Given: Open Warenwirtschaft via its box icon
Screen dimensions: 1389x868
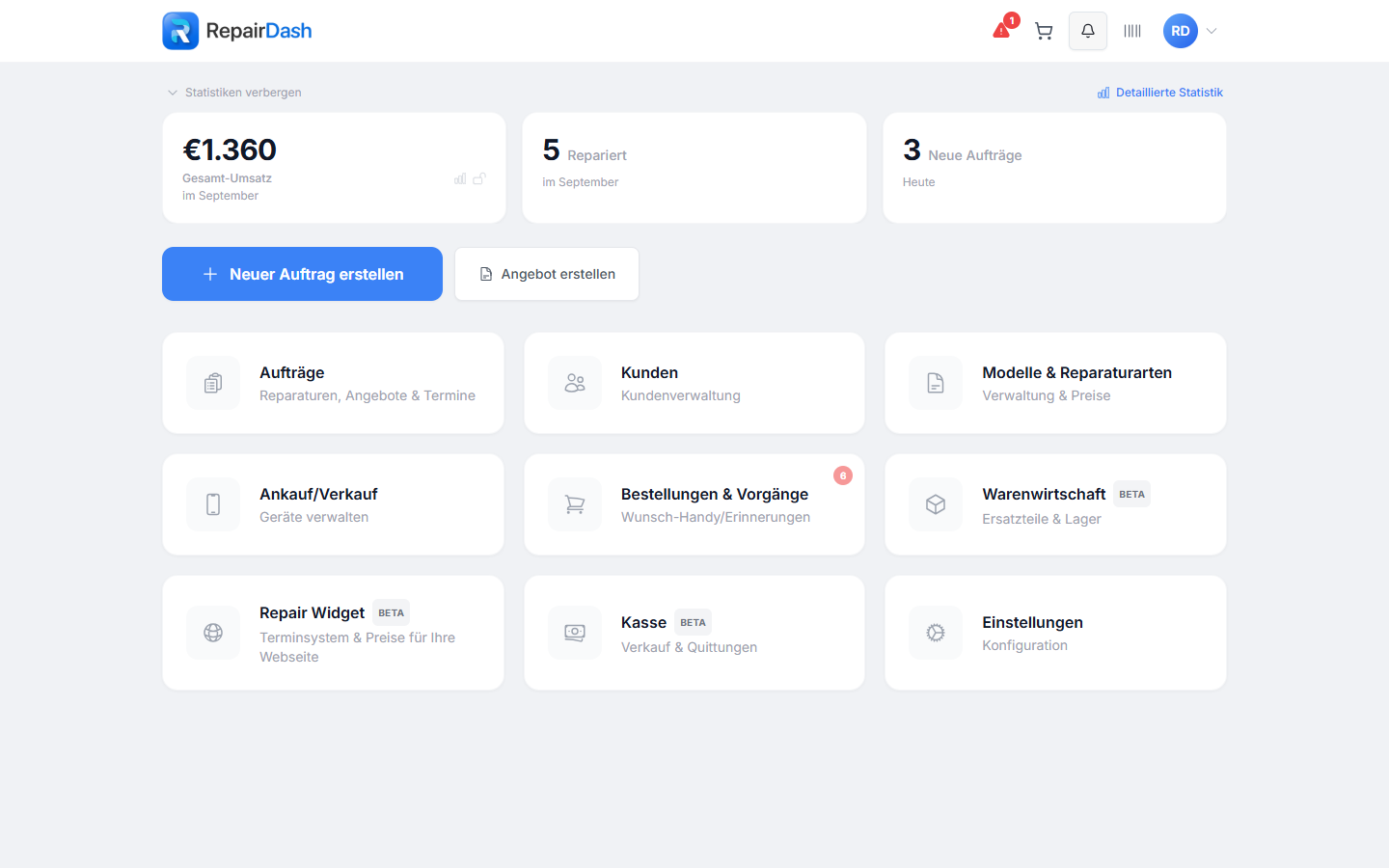Looking at the screenshot, I should point(936,504).
